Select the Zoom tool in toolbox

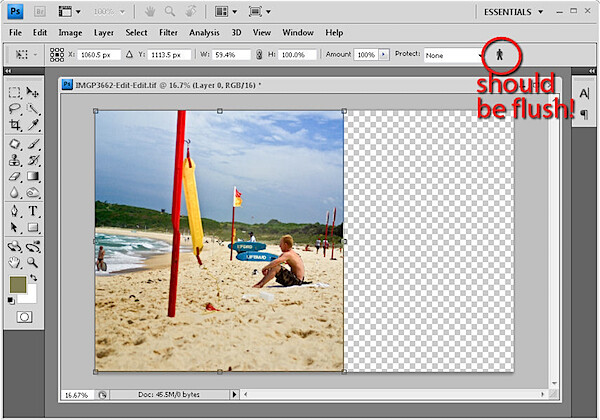coord(33,263)
